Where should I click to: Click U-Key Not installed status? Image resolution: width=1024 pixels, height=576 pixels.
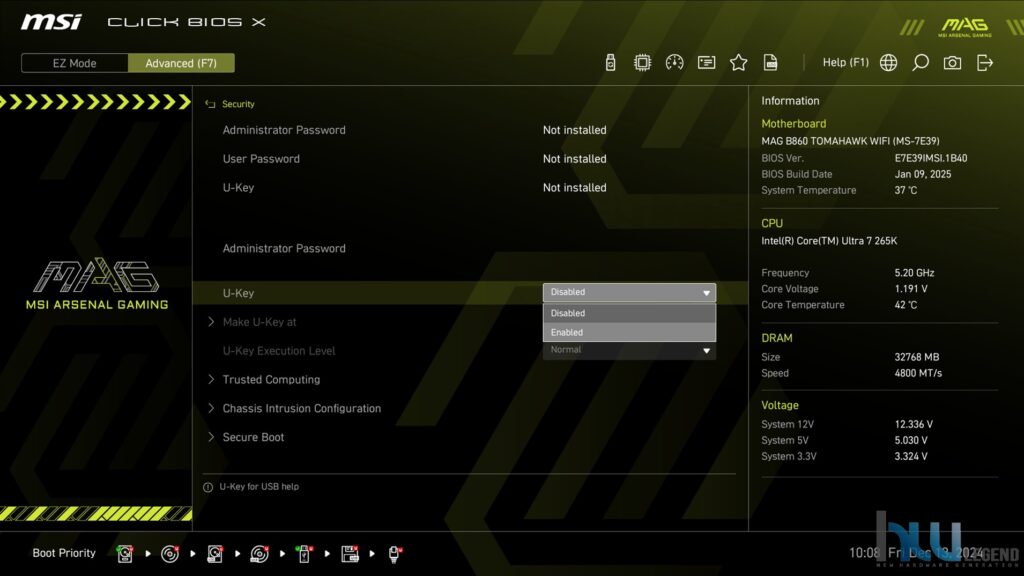point(575,187)
